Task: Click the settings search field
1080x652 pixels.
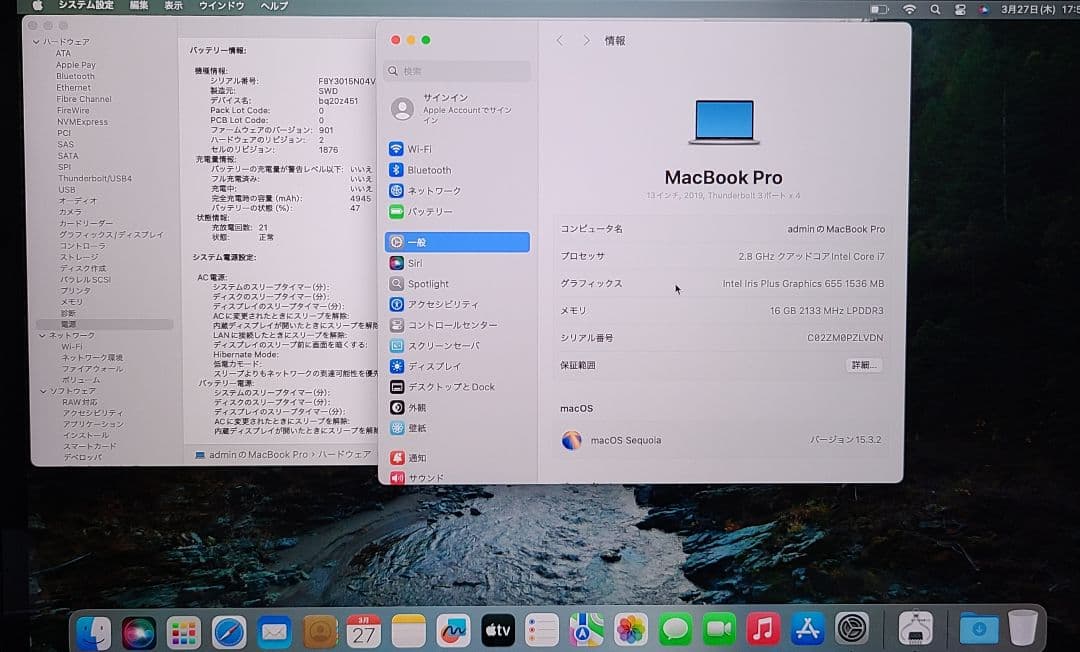Action: tap(457, 71)
